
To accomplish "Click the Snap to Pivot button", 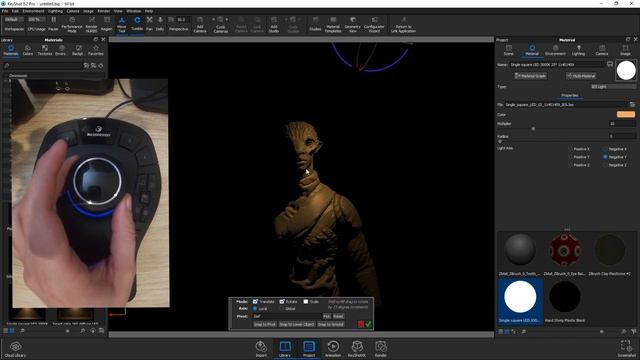I will 265,324.
